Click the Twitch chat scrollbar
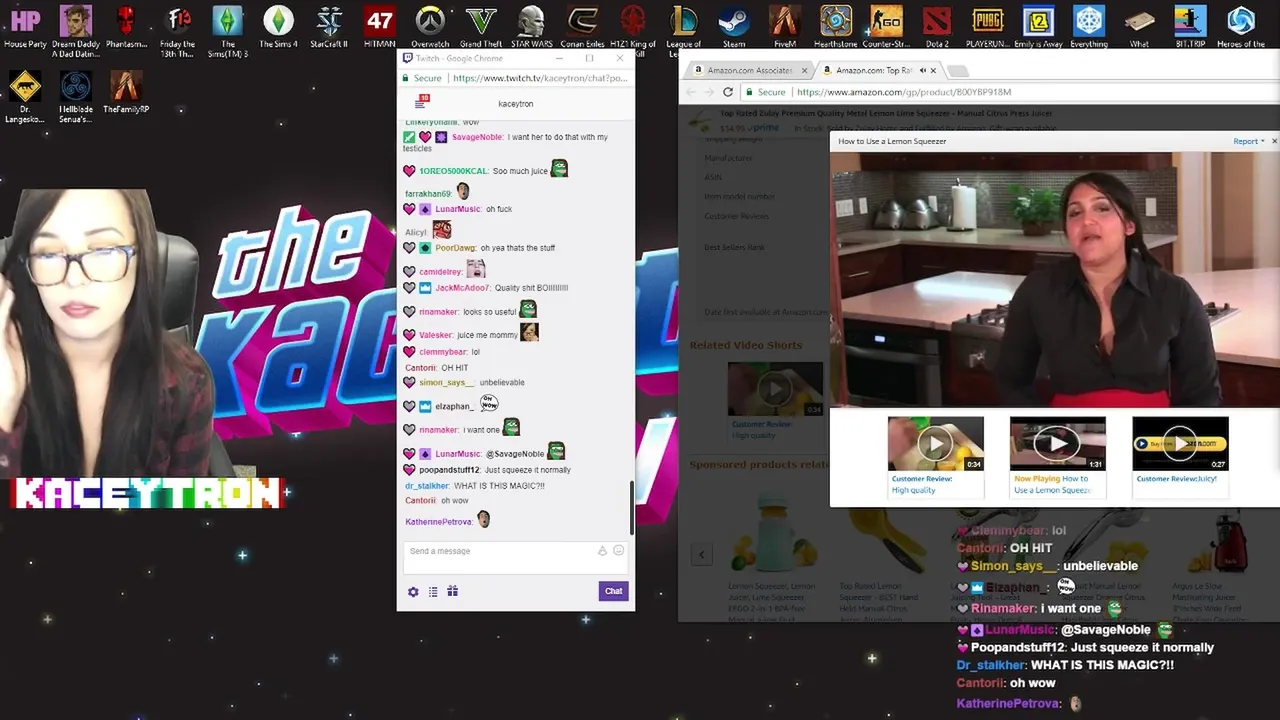Viewport: 1280px width, 720px height. [x=631, y=508]
